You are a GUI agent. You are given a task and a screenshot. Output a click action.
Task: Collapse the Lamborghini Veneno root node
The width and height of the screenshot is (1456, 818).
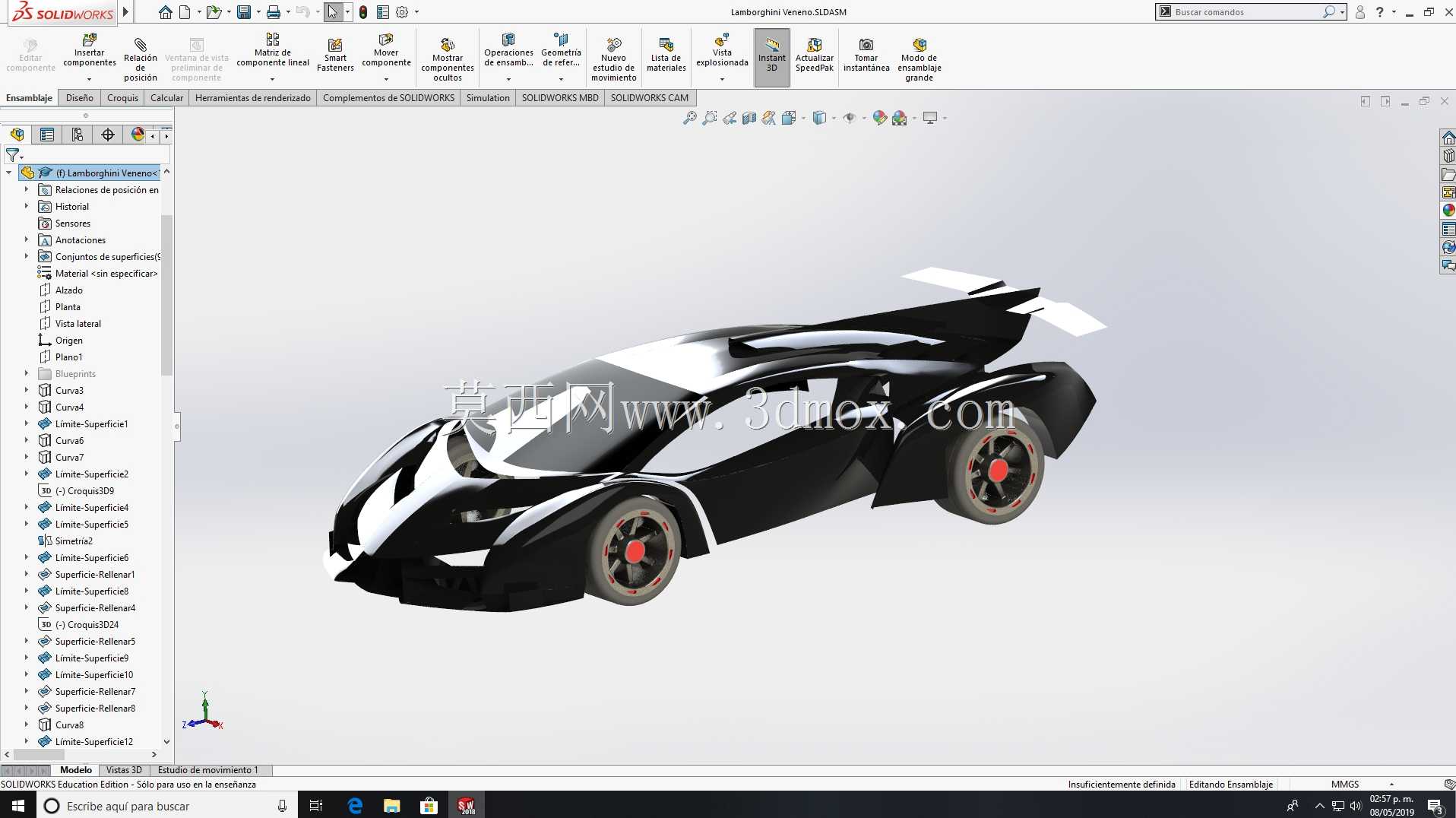tap(9, 173)
